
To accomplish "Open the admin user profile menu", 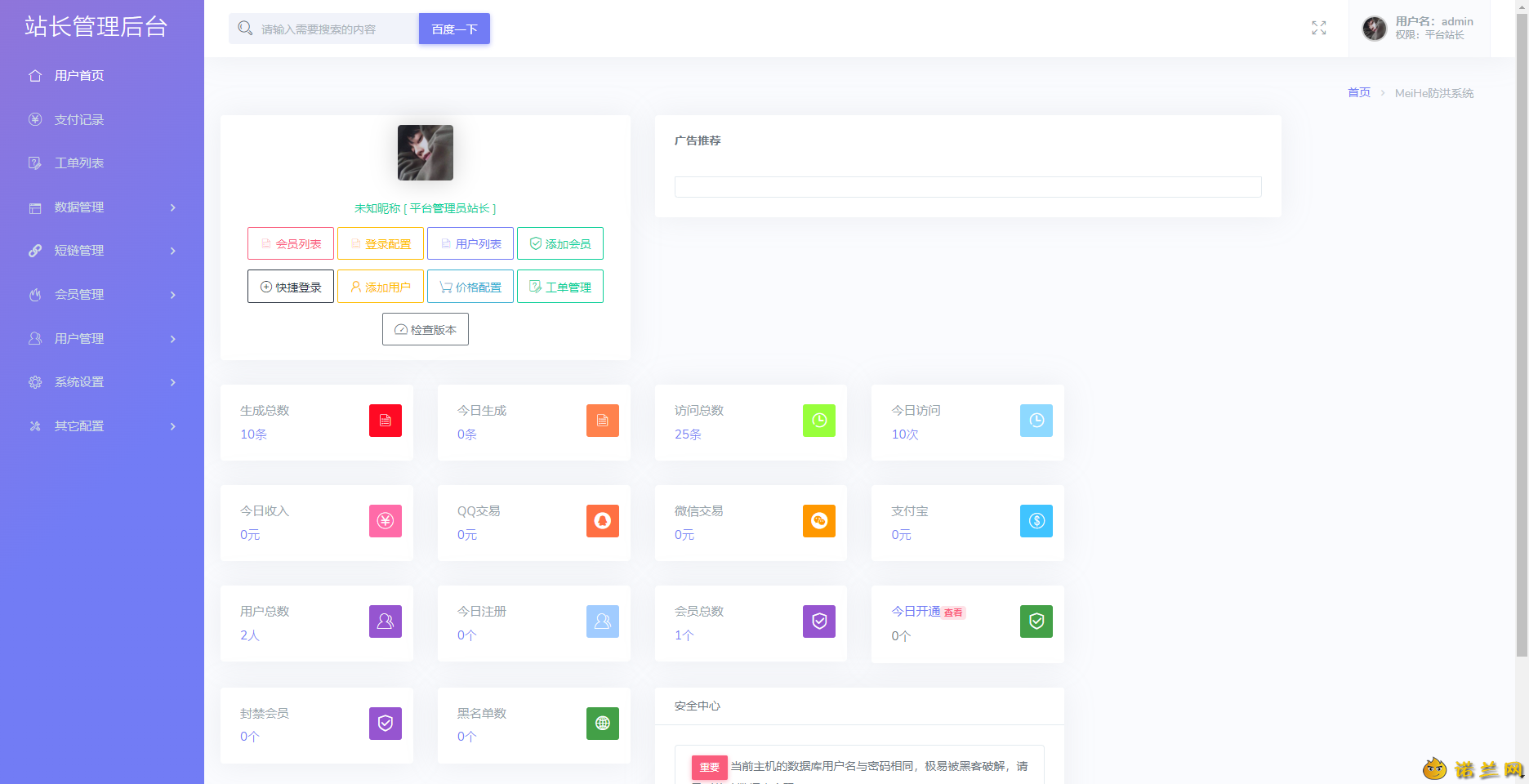I will 1419,29.
